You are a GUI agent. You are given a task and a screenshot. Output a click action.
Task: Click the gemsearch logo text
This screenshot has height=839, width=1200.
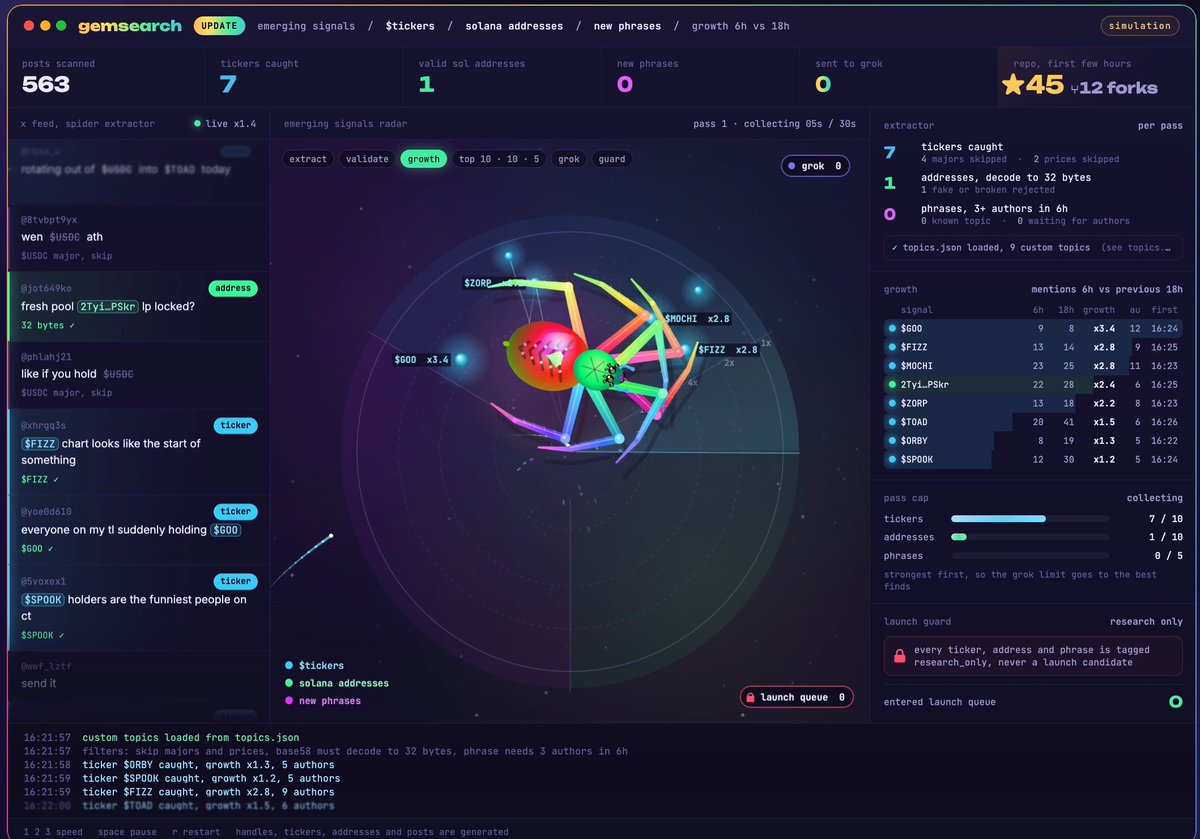click(130, 25)
